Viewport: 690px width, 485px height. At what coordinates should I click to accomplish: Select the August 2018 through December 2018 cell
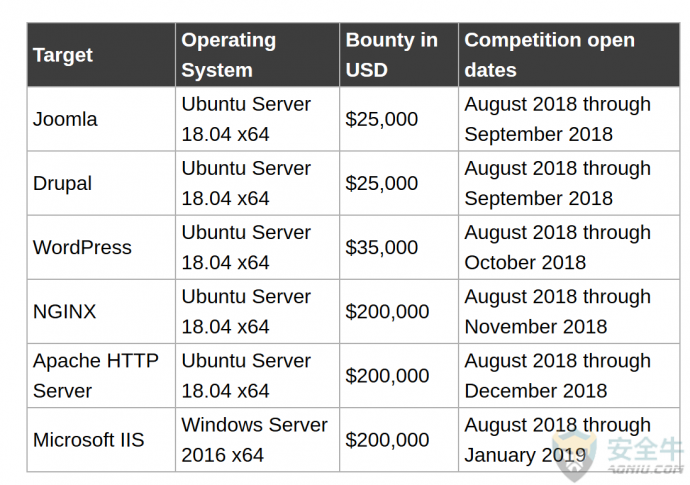(569, 376)
